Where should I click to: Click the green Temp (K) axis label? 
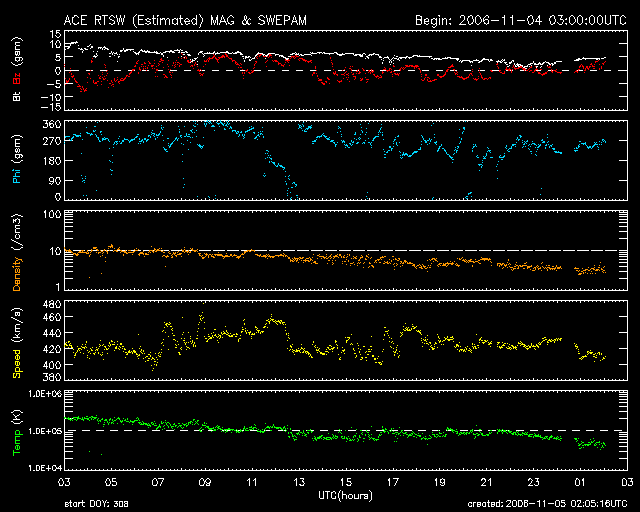pos(16,431)
